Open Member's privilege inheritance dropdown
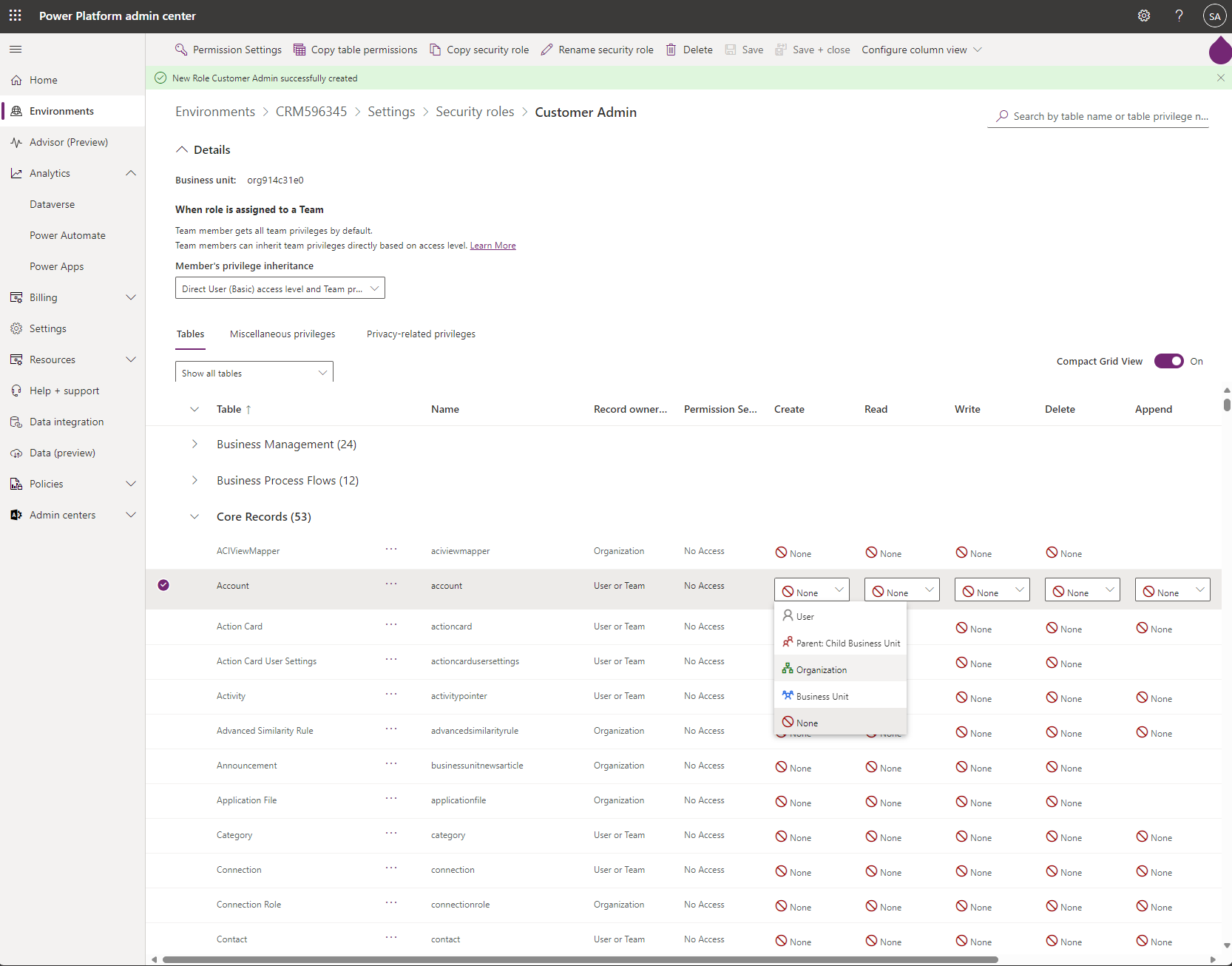This screenshot has height=966, width=1232. point(280,288)
